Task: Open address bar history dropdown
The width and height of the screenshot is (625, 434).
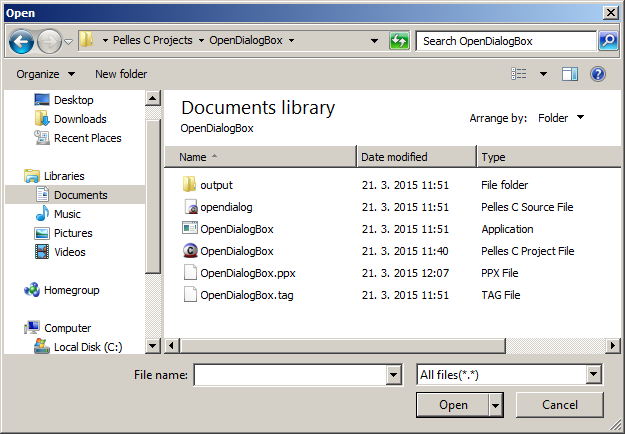Action: [374, 41]
